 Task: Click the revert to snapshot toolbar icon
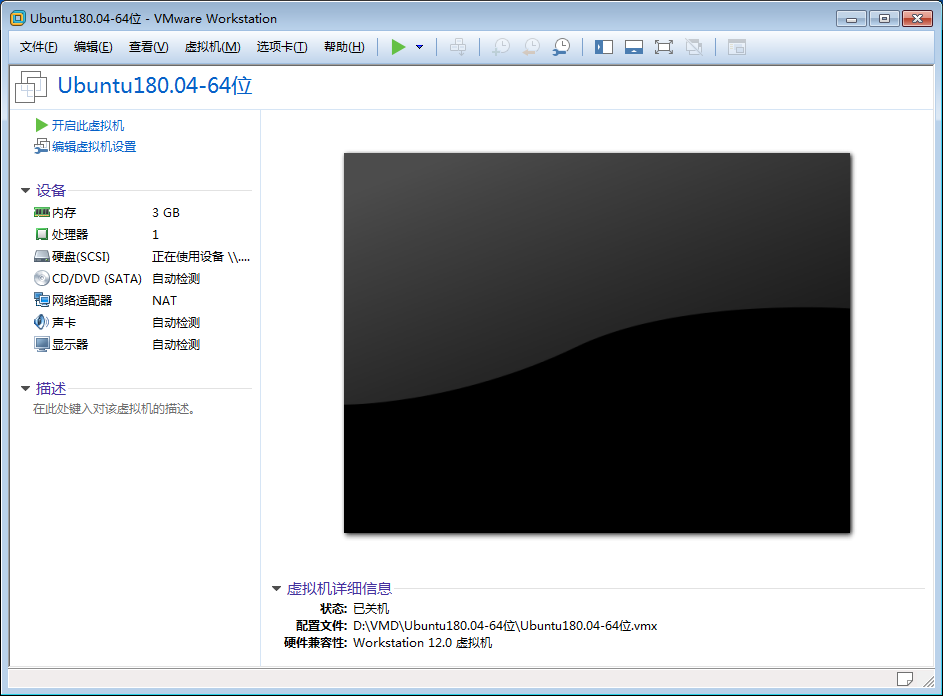[x=531, y=47]
